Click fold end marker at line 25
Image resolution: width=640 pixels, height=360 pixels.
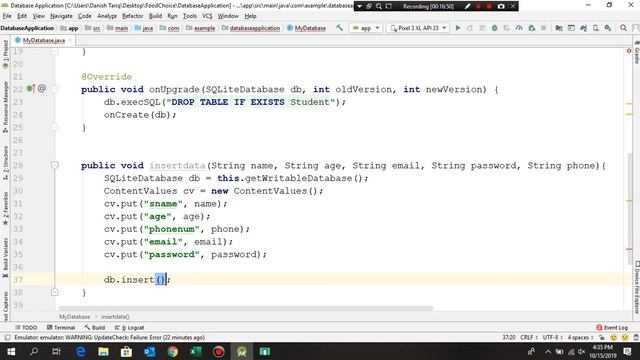pos(55,127)
